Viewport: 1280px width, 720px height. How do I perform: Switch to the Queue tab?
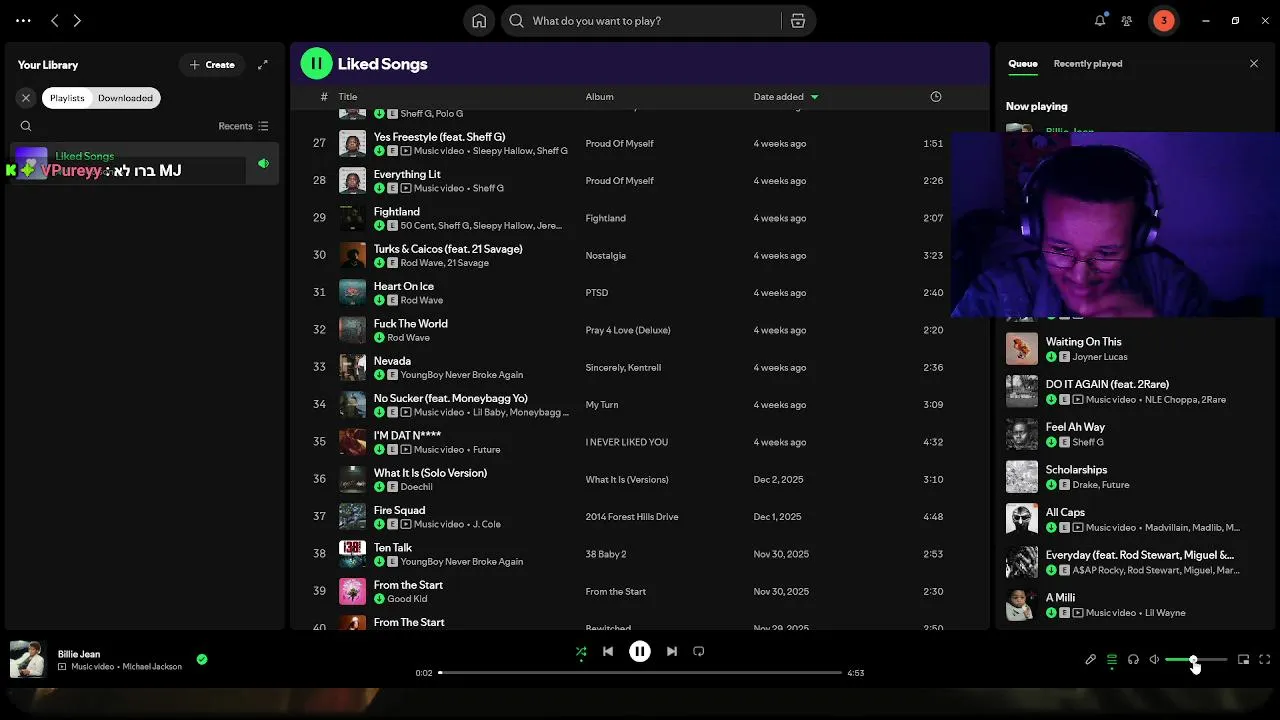1022,64
